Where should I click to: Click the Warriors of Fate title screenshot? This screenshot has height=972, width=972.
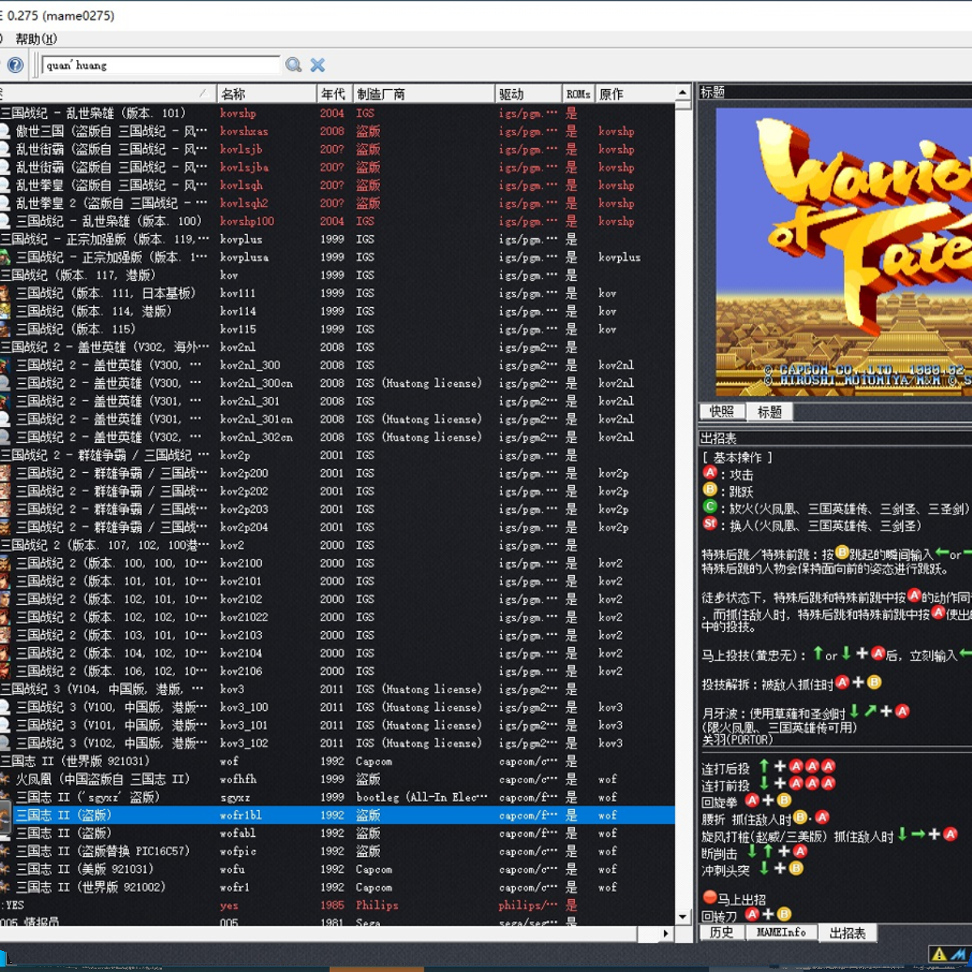pyautogui.click(x=844, y=252)
